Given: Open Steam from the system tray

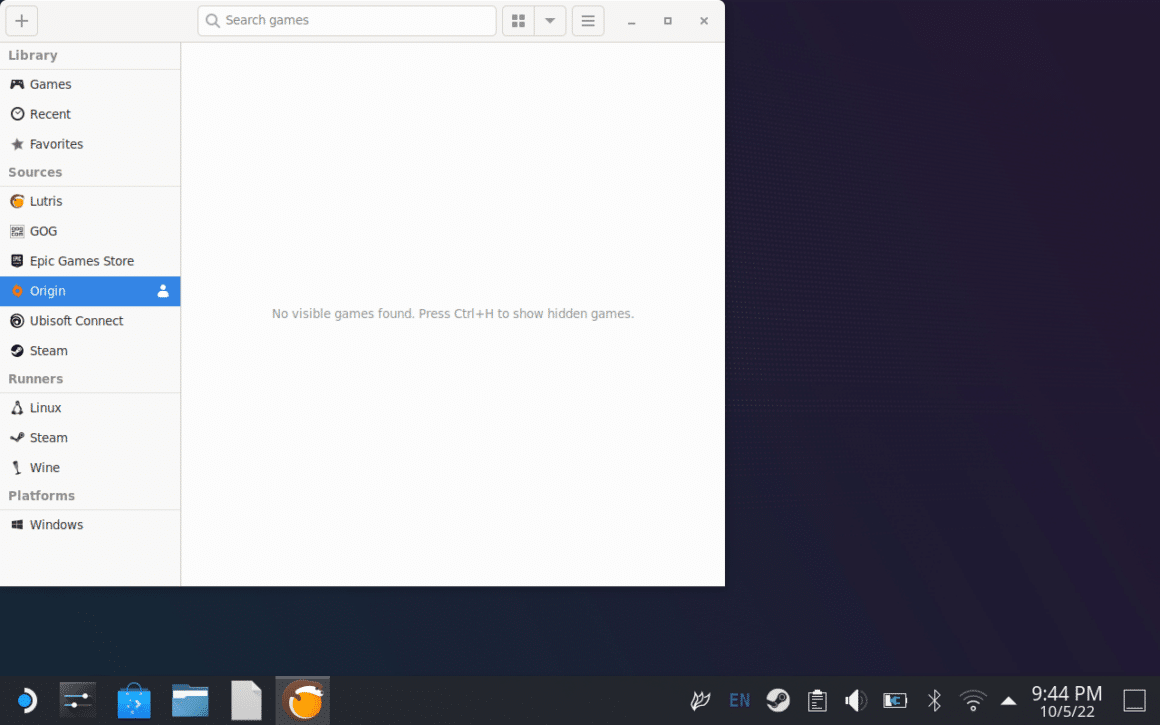Looking at the screenshot, I should click(778, 700).
